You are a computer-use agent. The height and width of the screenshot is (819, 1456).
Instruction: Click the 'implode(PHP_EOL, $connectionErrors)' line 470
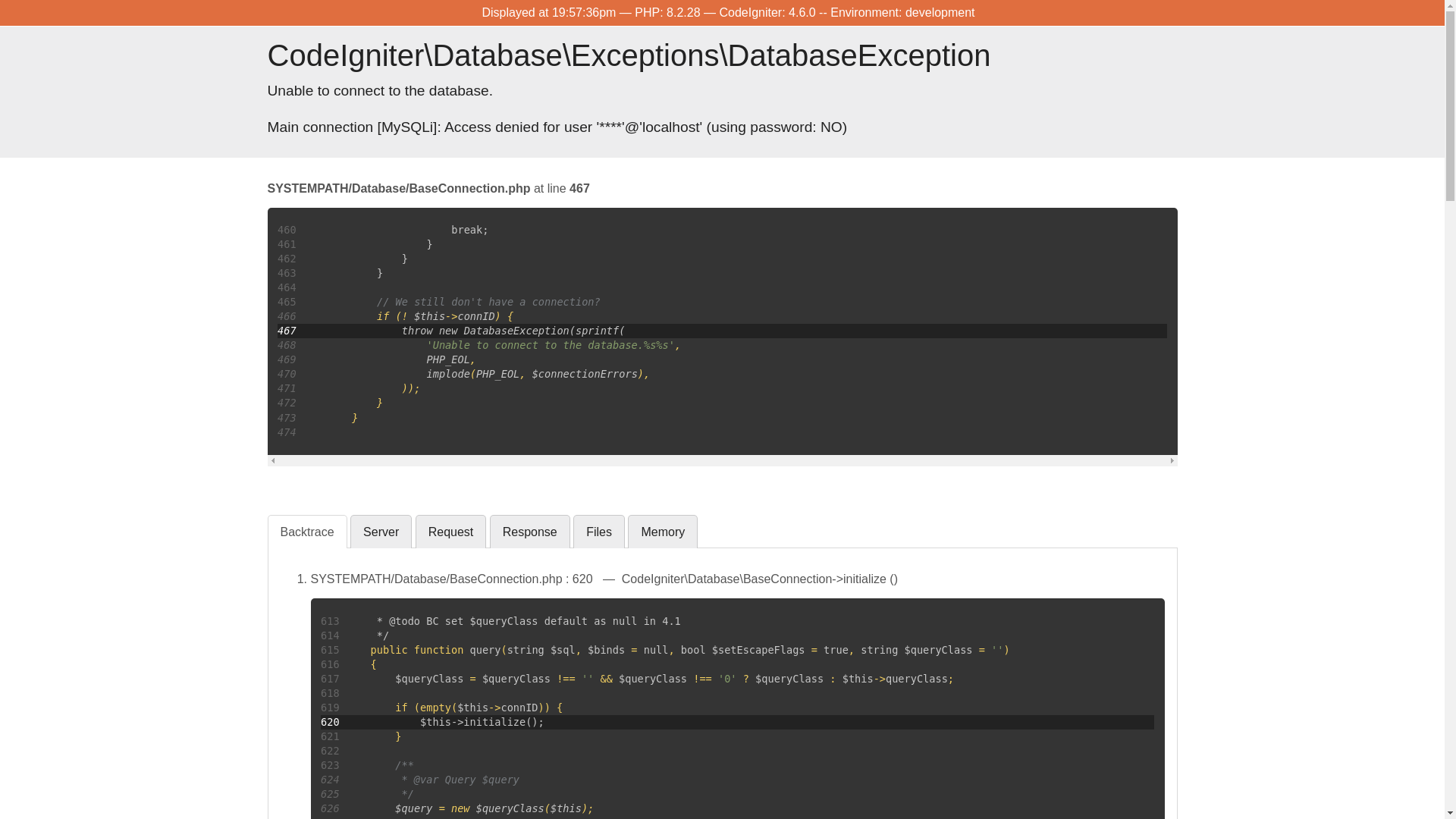tap(537, 374)
